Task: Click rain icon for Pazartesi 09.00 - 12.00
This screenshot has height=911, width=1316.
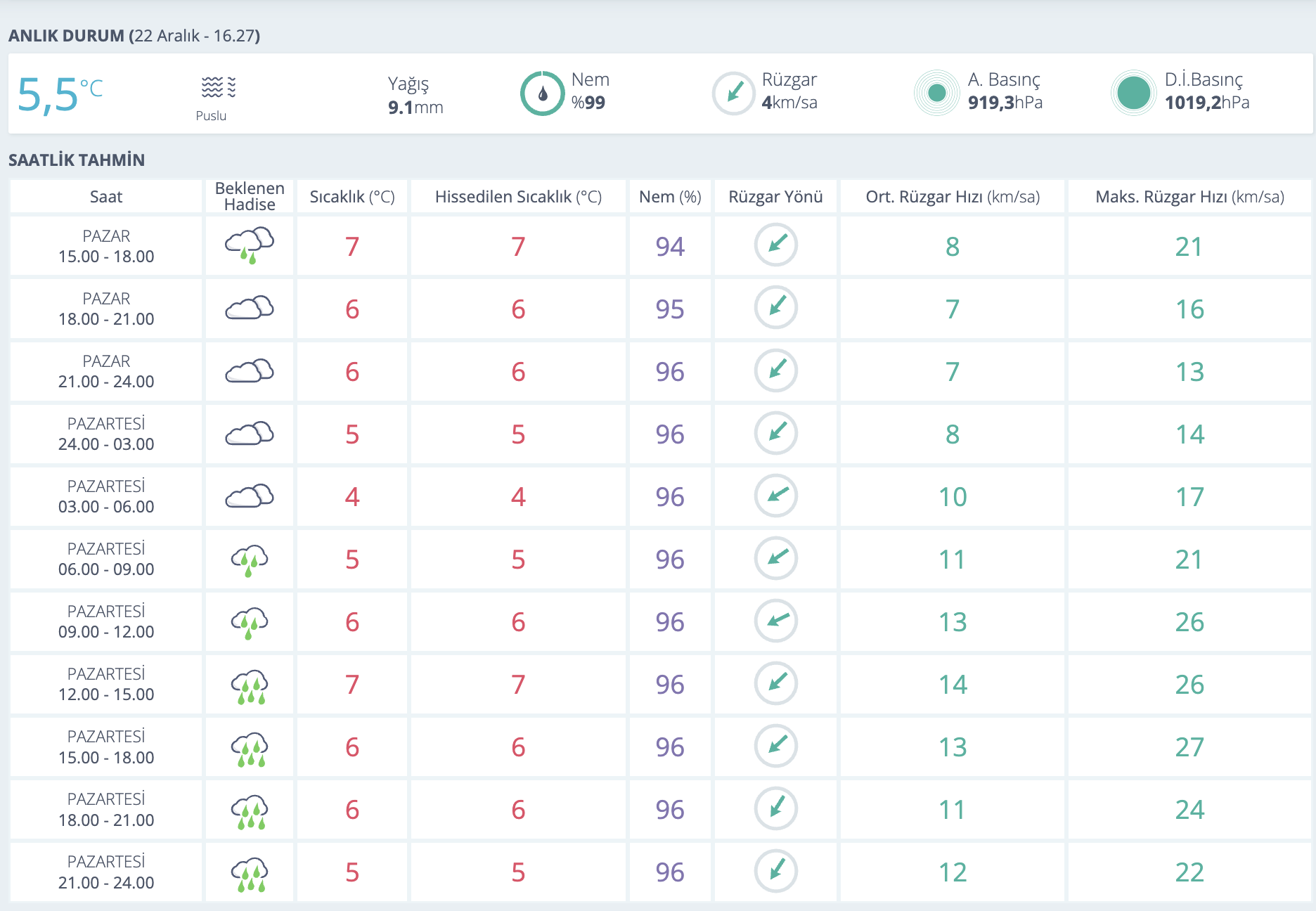Action: [x=250, y=624]
